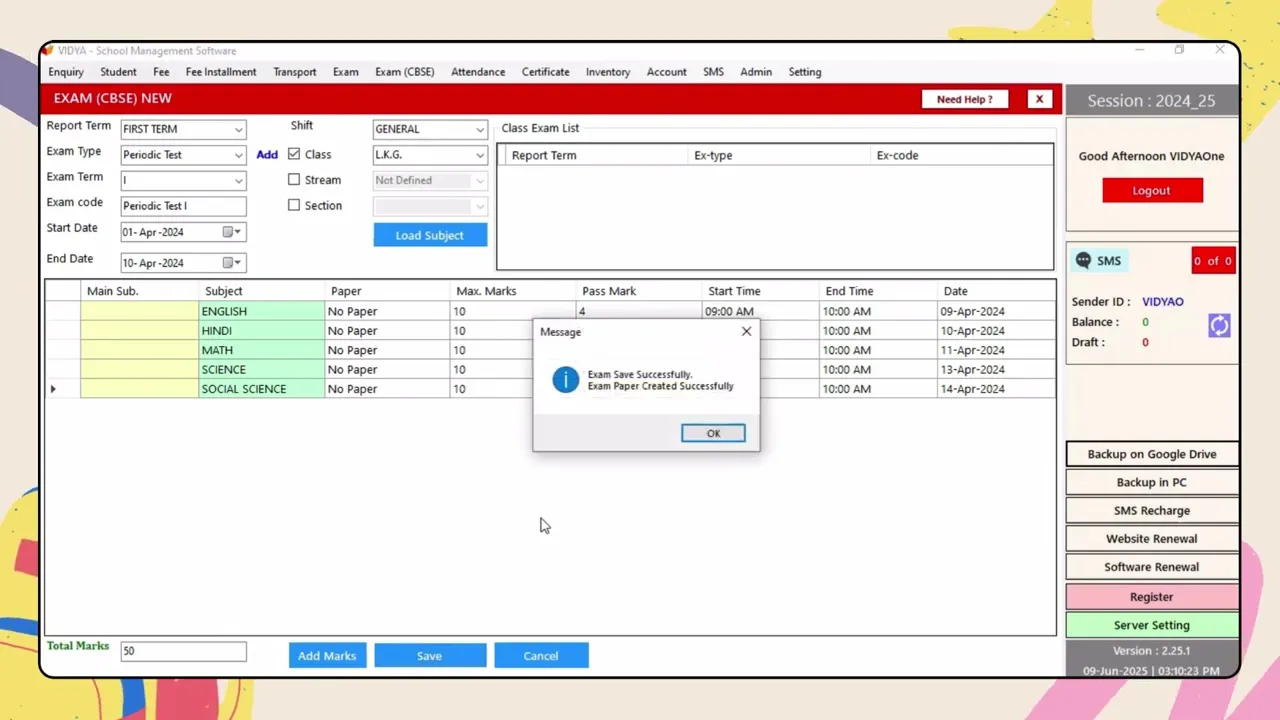Click the Backup in PC button

click(1152, 482)
